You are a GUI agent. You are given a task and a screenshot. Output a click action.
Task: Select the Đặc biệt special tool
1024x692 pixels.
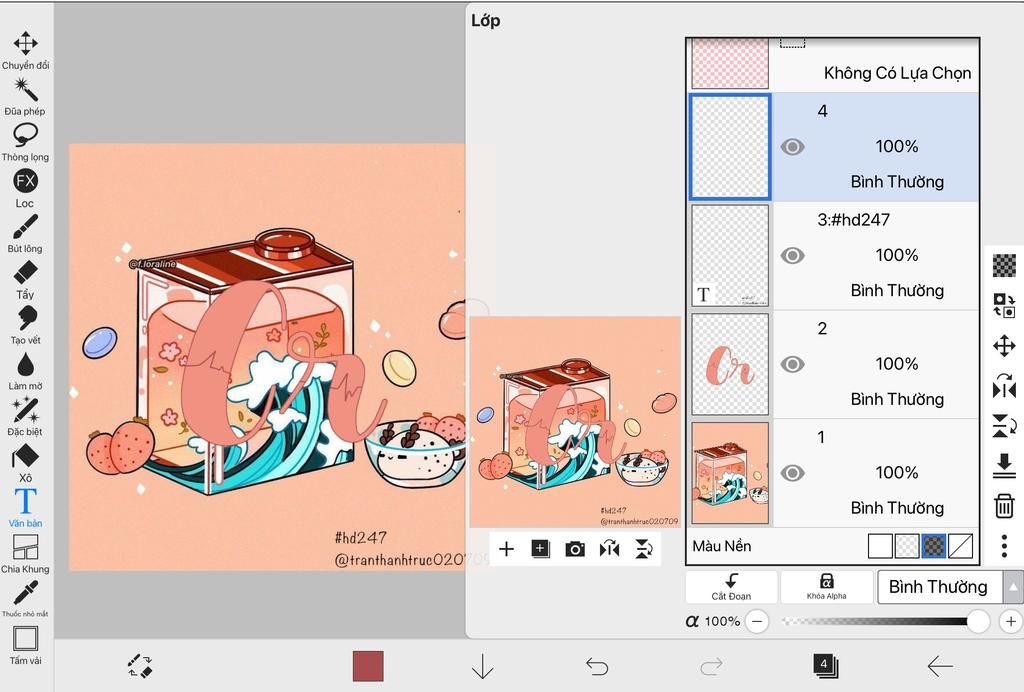(x=25, y=417)
